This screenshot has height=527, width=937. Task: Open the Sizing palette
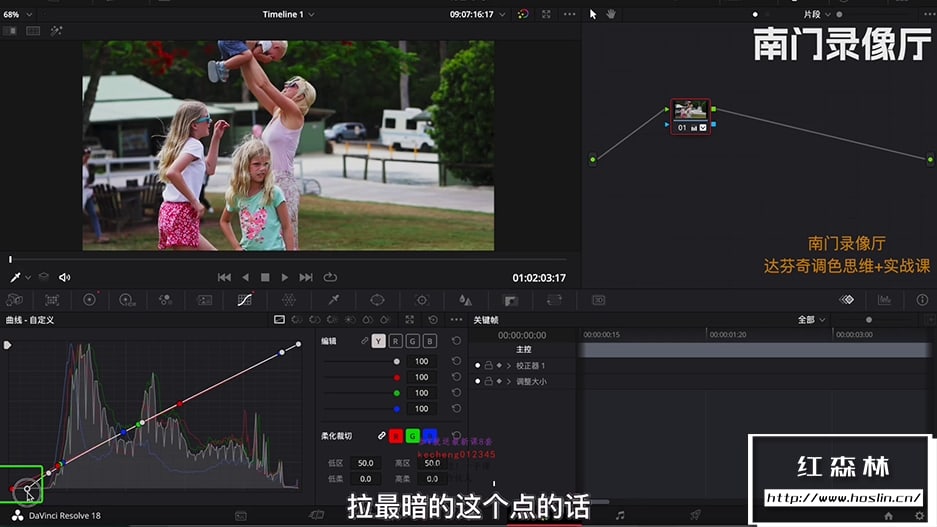coord(555,300)
